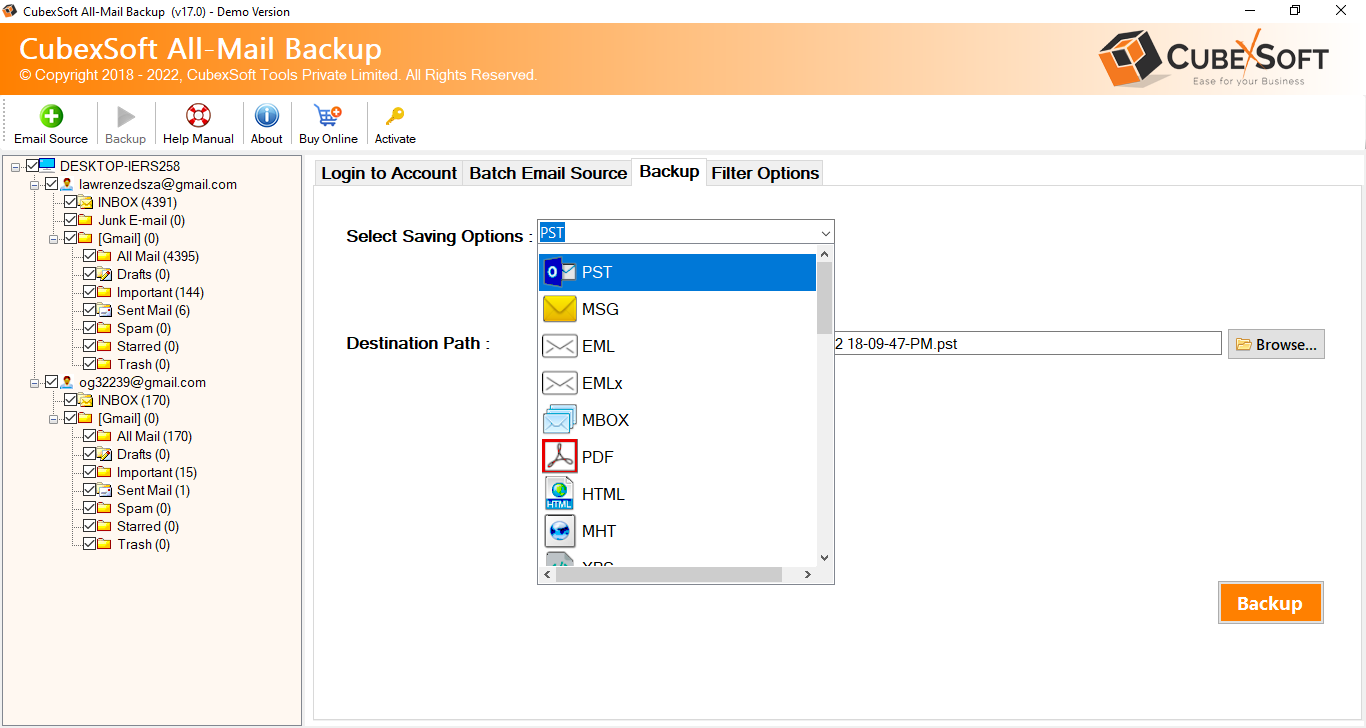Pick the EML envelope icon
This screenshot has width=1366, height=728.
[559, 346]
